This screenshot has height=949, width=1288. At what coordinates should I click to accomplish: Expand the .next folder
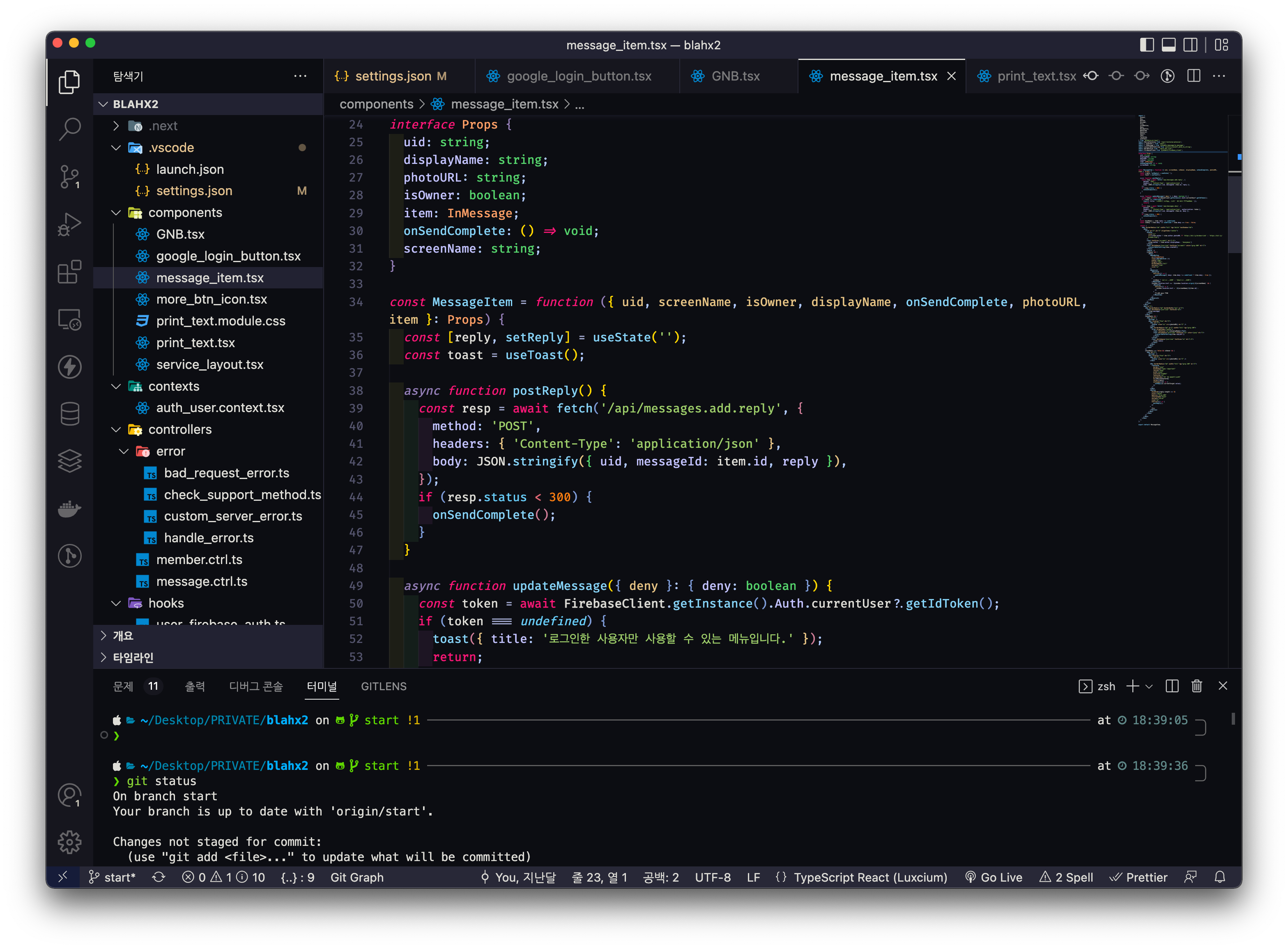(x=208, y=126)
